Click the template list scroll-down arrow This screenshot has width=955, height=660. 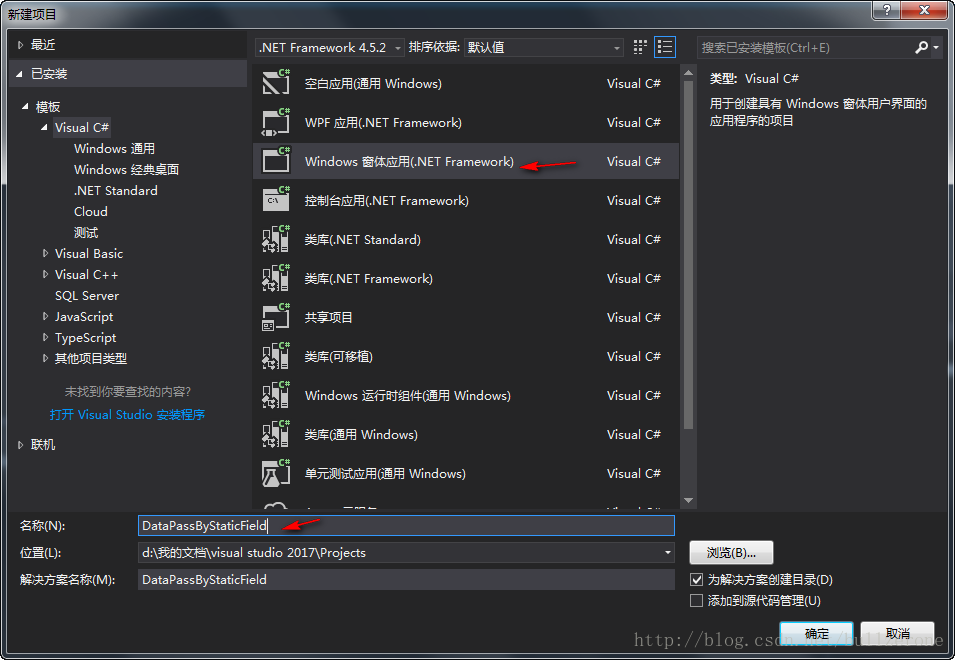688,500
